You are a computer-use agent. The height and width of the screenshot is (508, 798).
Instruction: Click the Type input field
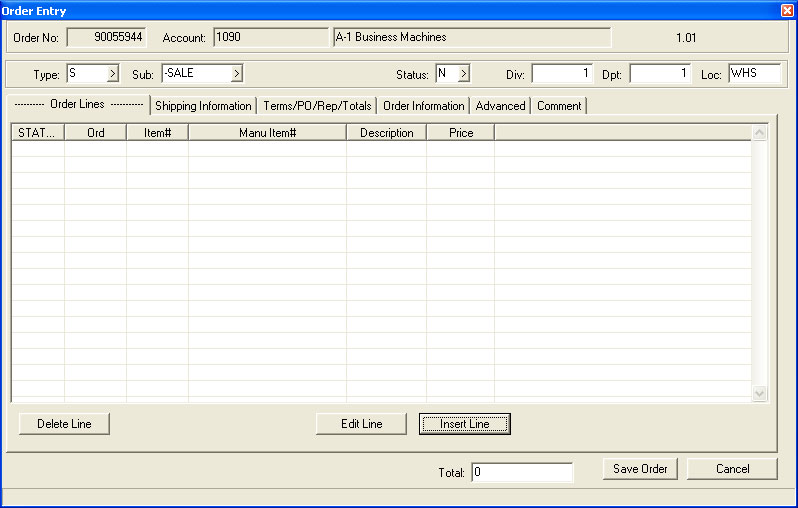pyautogui.click(x=87, y=74)
